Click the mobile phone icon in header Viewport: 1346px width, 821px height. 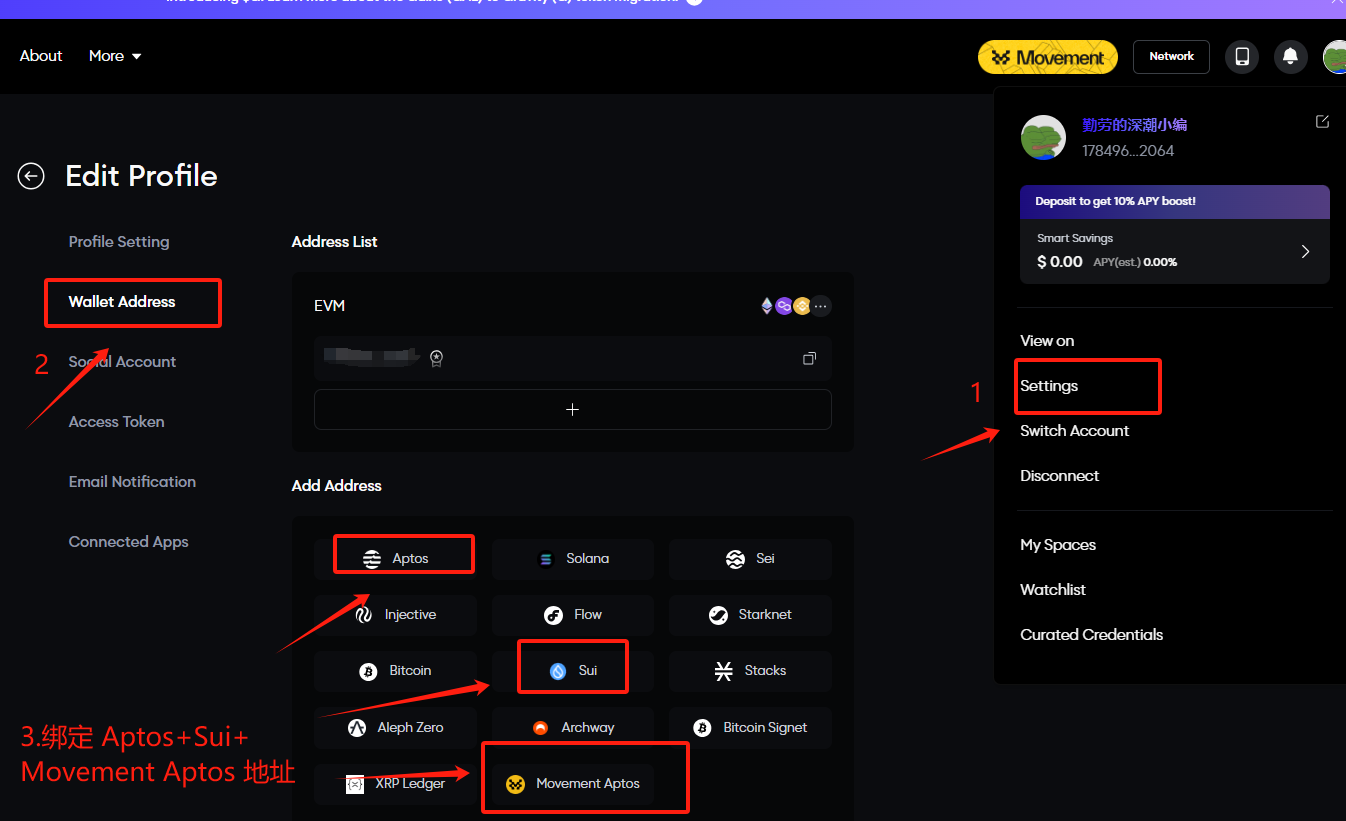pos(1242,57)
